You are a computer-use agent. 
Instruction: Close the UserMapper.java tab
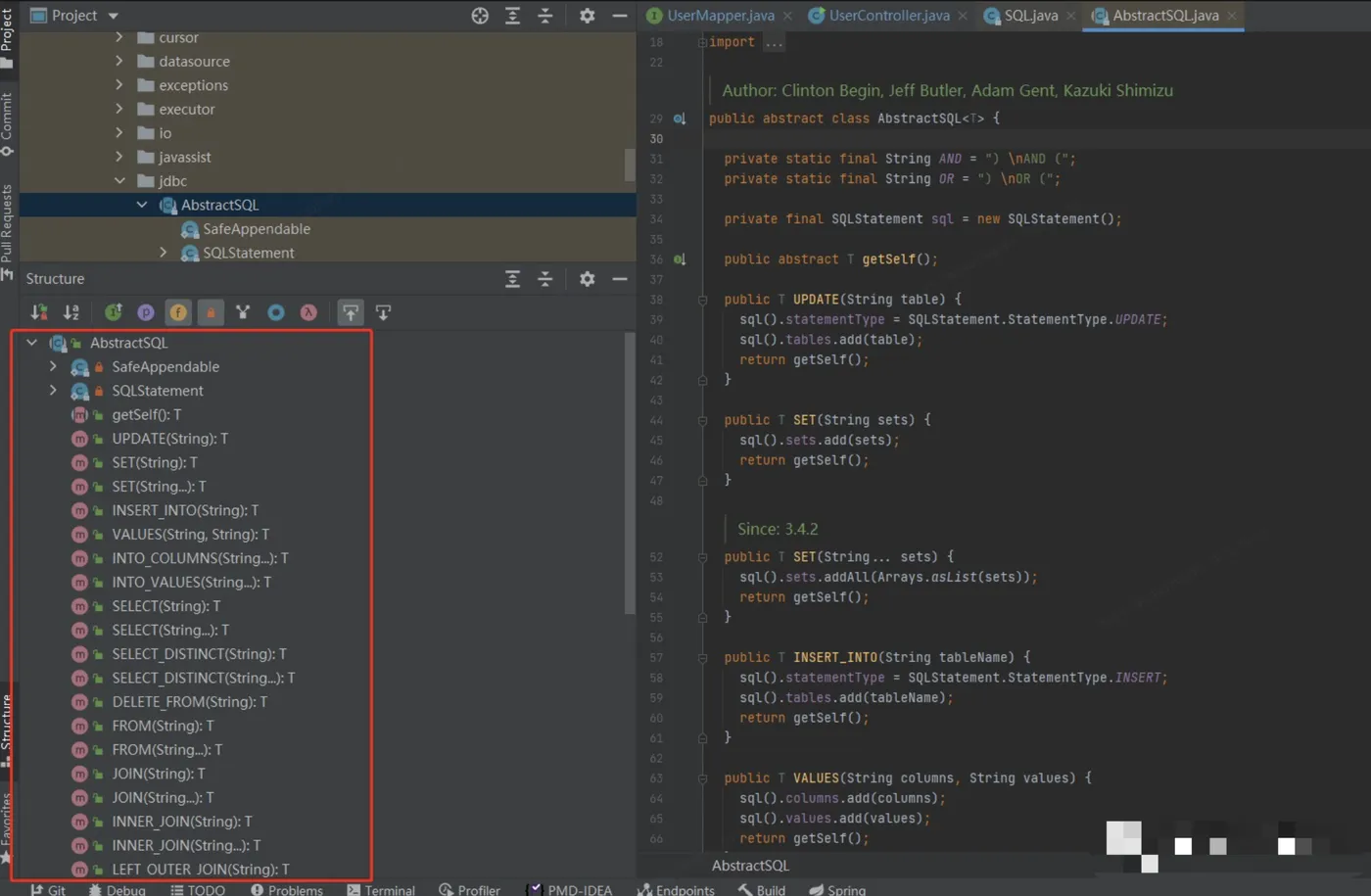point(787,16)
